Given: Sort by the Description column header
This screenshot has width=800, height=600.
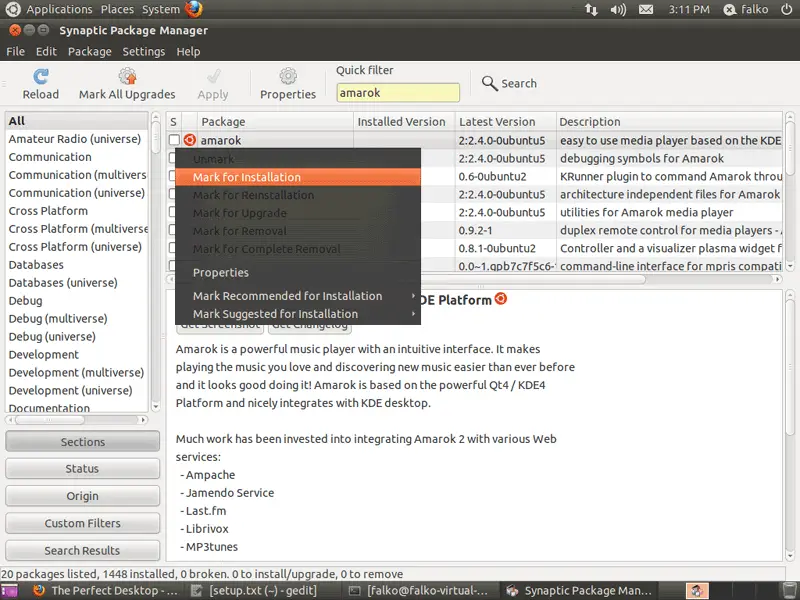Looking at the screenshot, I should [669, 122].
